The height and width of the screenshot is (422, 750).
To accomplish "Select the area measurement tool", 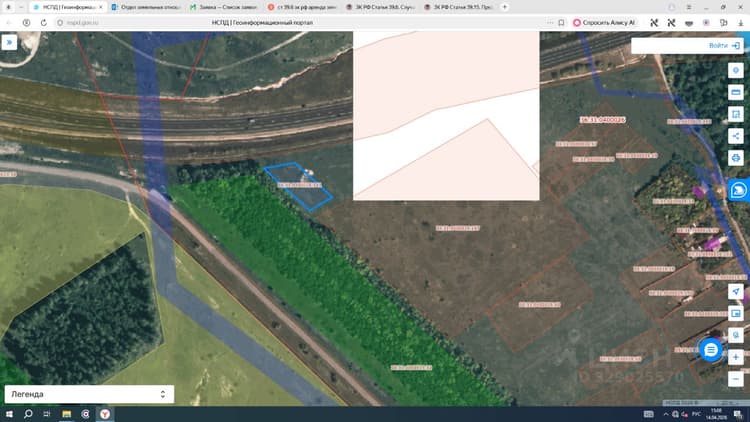I will coord(736,114).
